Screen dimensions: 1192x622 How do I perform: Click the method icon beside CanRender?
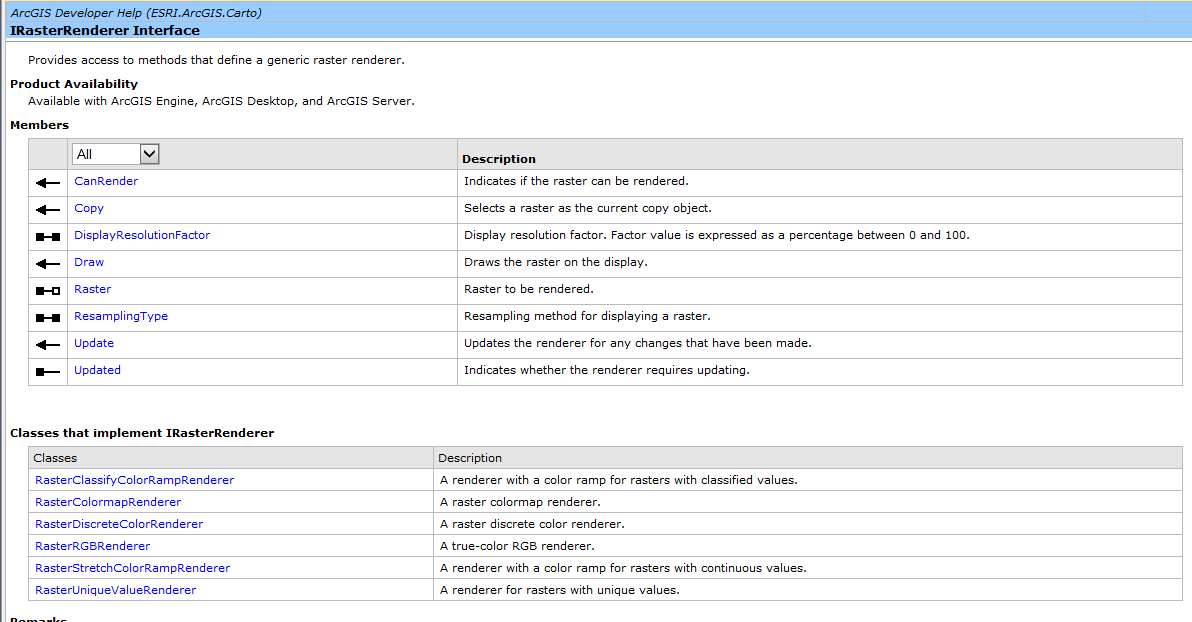click(x=48, y=182)
